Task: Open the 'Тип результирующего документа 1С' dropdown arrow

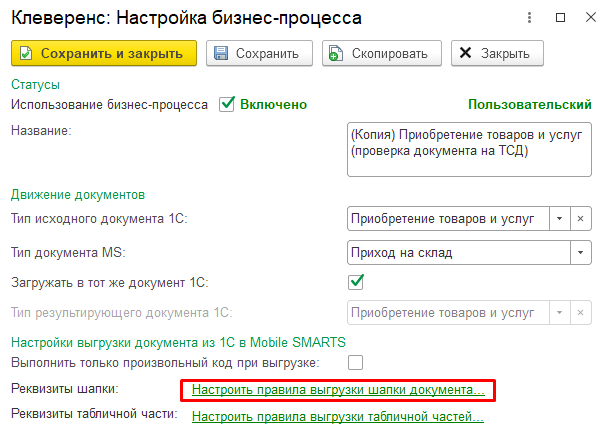Action: tap(560, 313)
